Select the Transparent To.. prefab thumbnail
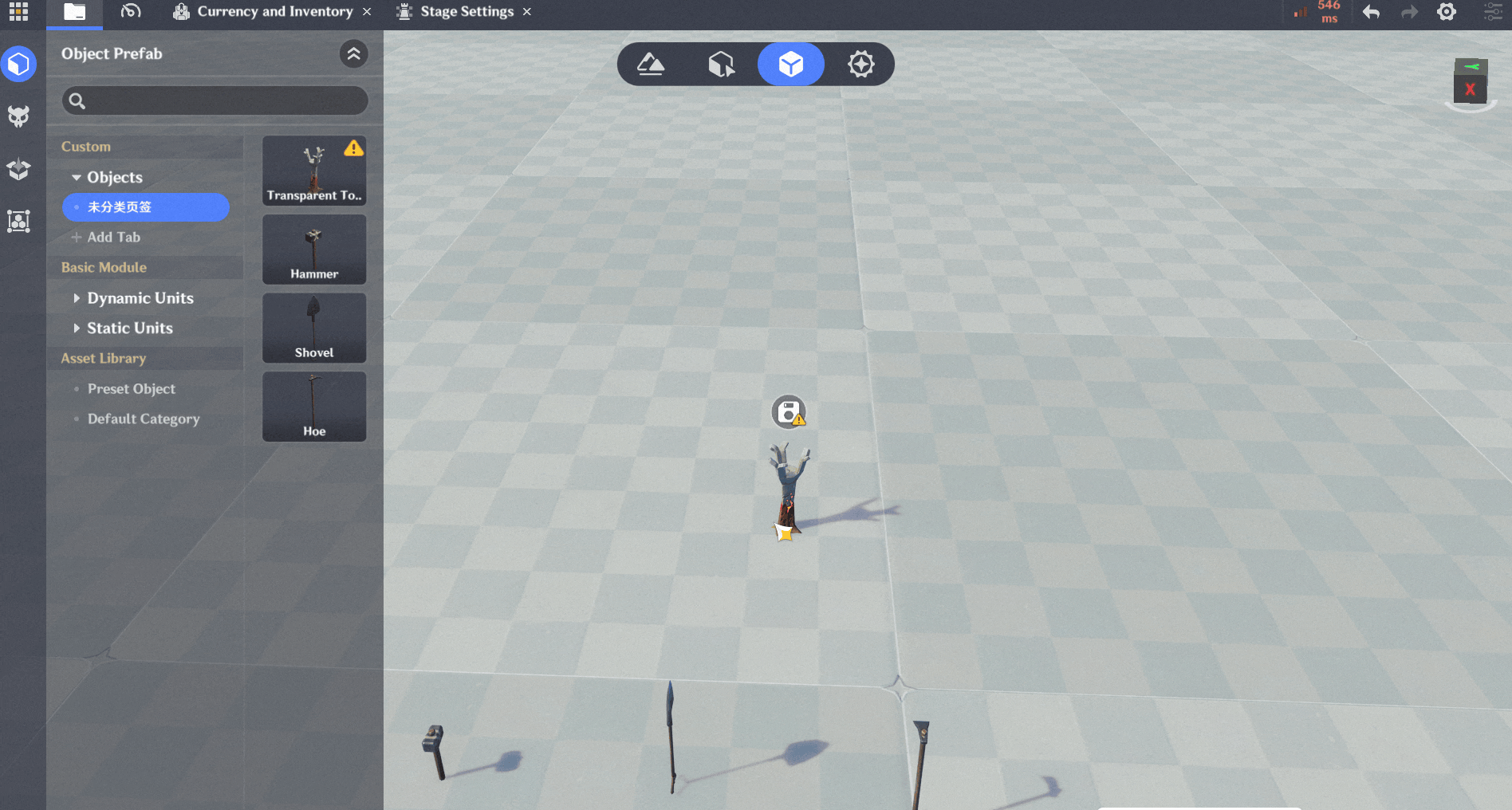This screenshot has width=1512, height=810. 314,171
